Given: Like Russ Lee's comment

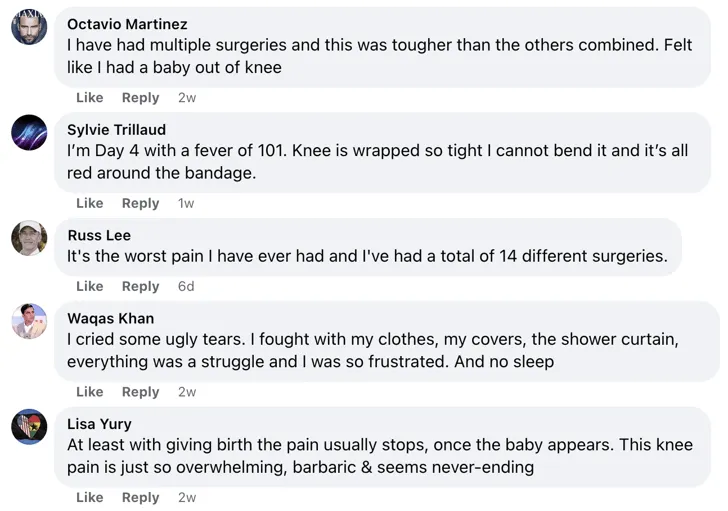Looking at the screenshot, I should tap(90, 286).
